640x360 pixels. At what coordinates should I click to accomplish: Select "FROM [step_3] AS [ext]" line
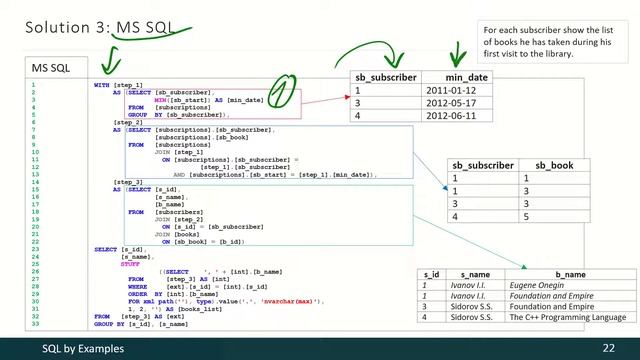click(139, 316)
